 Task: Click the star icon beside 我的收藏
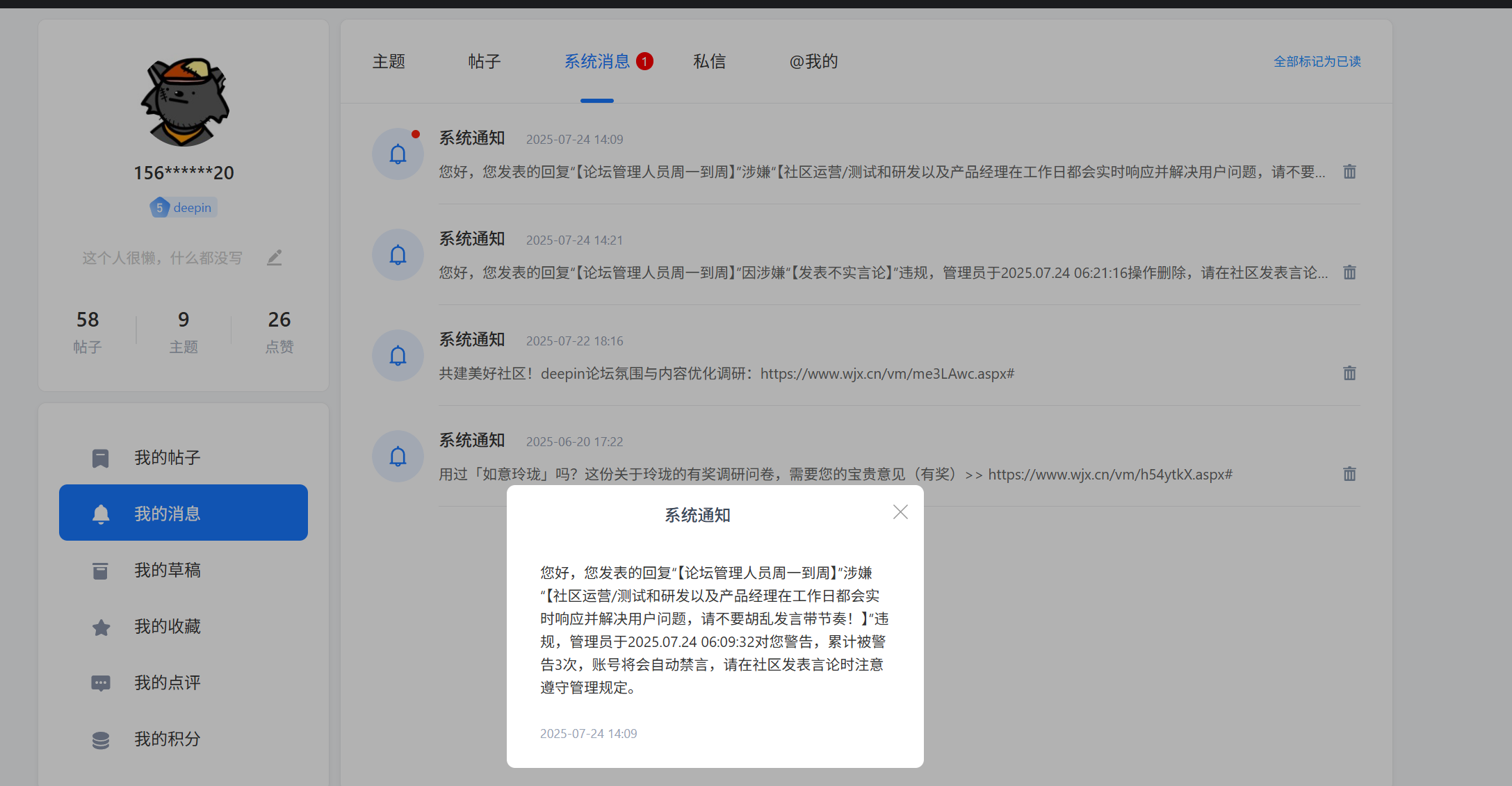(101, 627)
